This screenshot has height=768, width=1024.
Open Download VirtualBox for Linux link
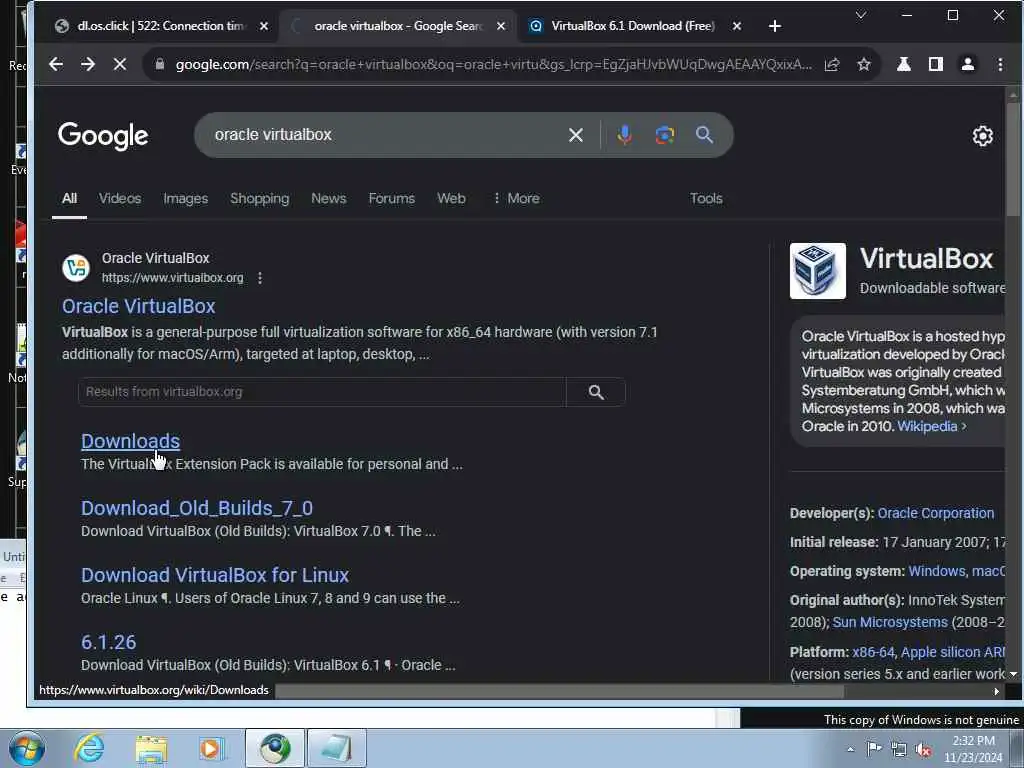[215, 575]
